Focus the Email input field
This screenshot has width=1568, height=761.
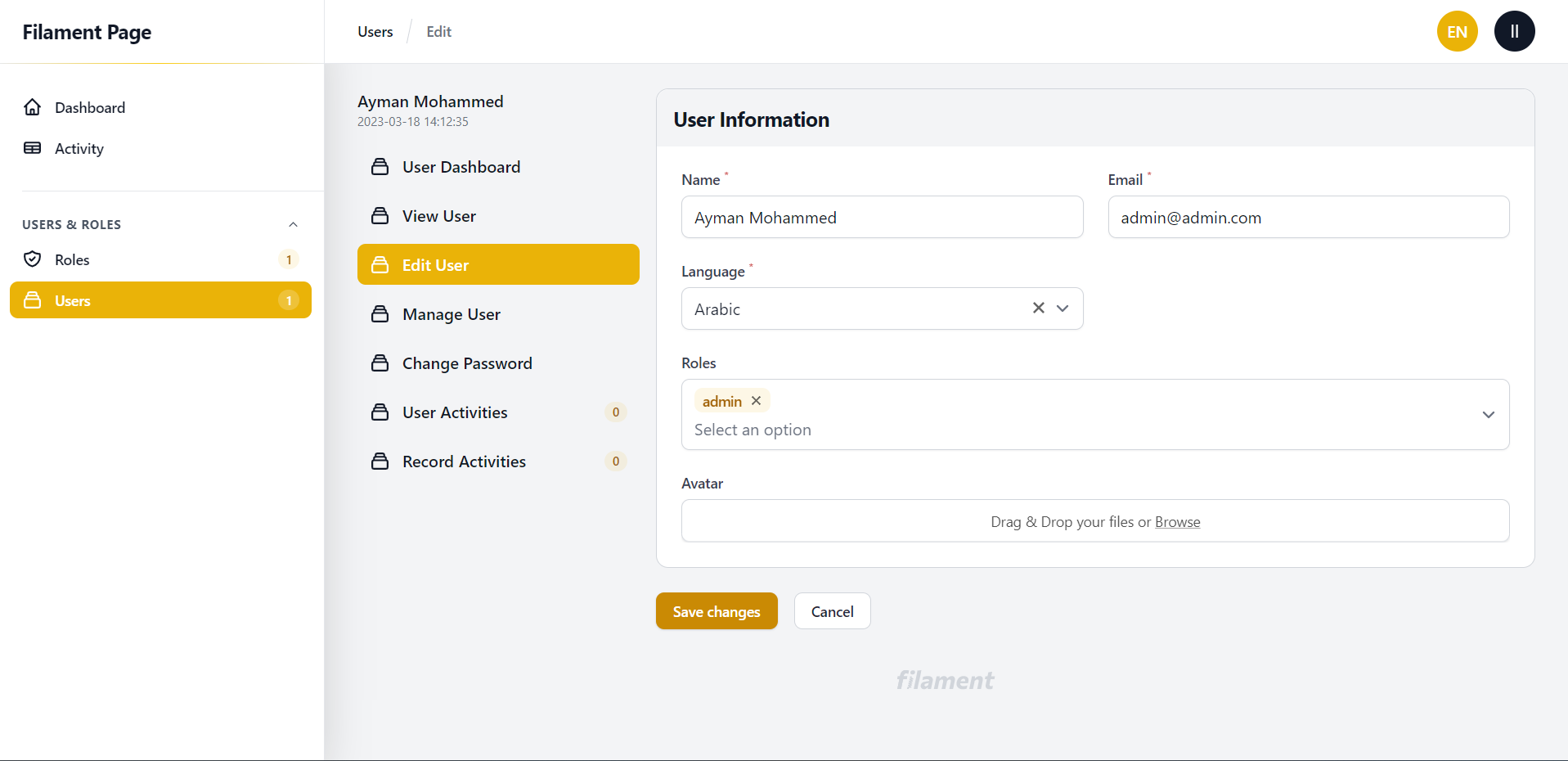click(x=1308, y=218)
